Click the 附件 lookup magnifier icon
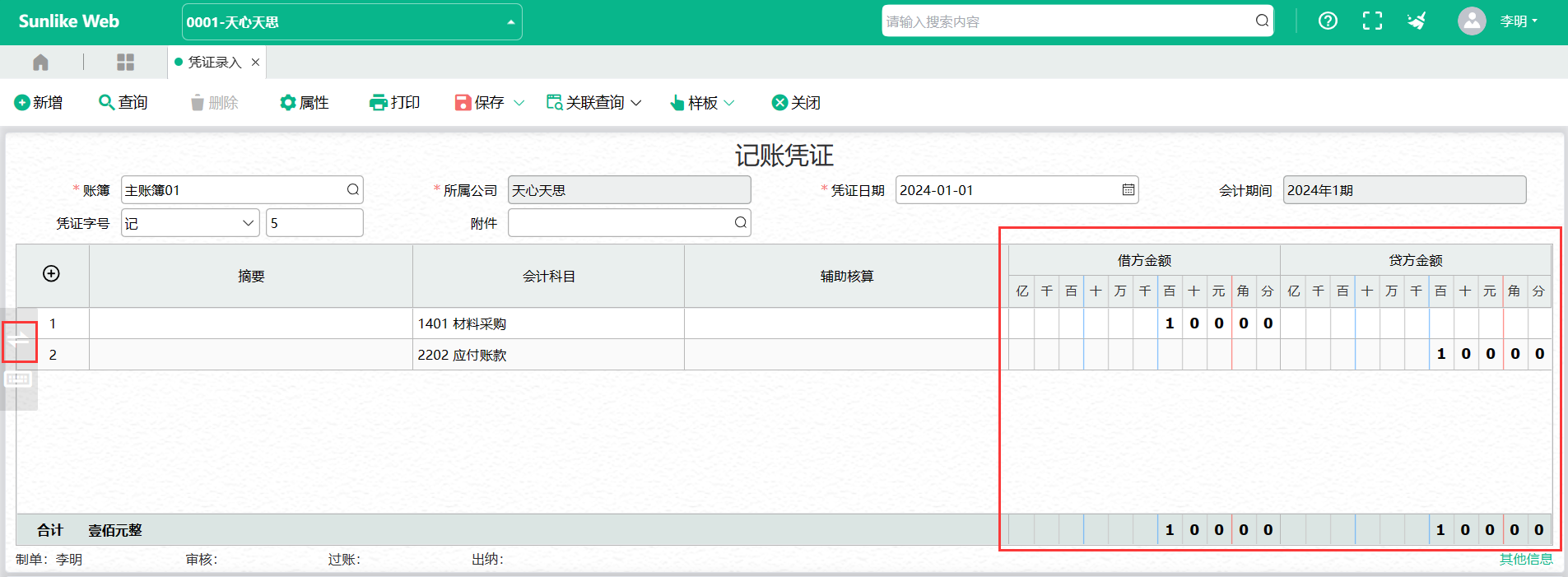Viewport: 1568px width, 577px height. click(x=741, y=223)
